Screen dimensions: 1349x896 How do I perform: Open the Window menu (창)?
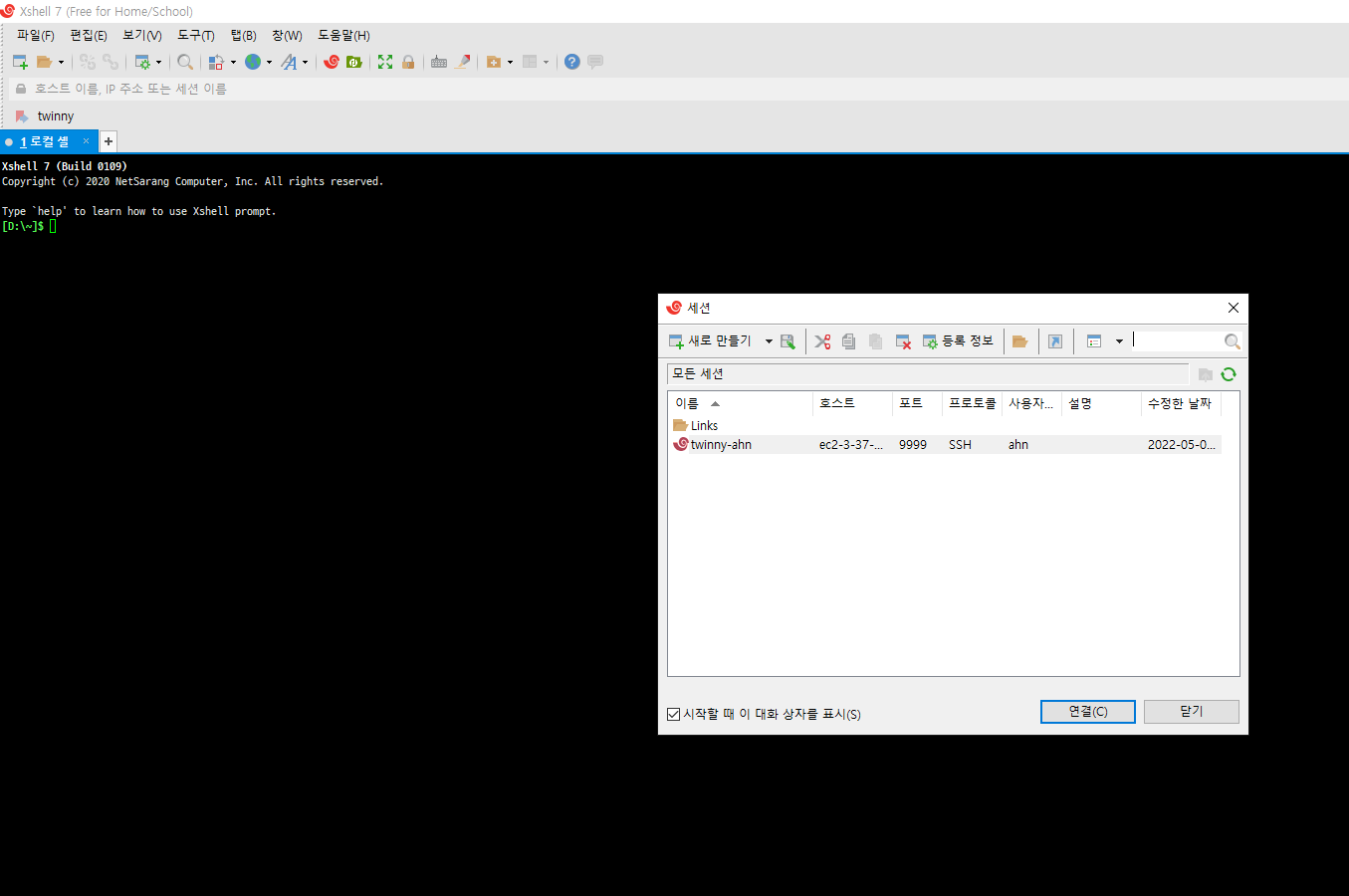pyautogui.click(x=287, y=36)
